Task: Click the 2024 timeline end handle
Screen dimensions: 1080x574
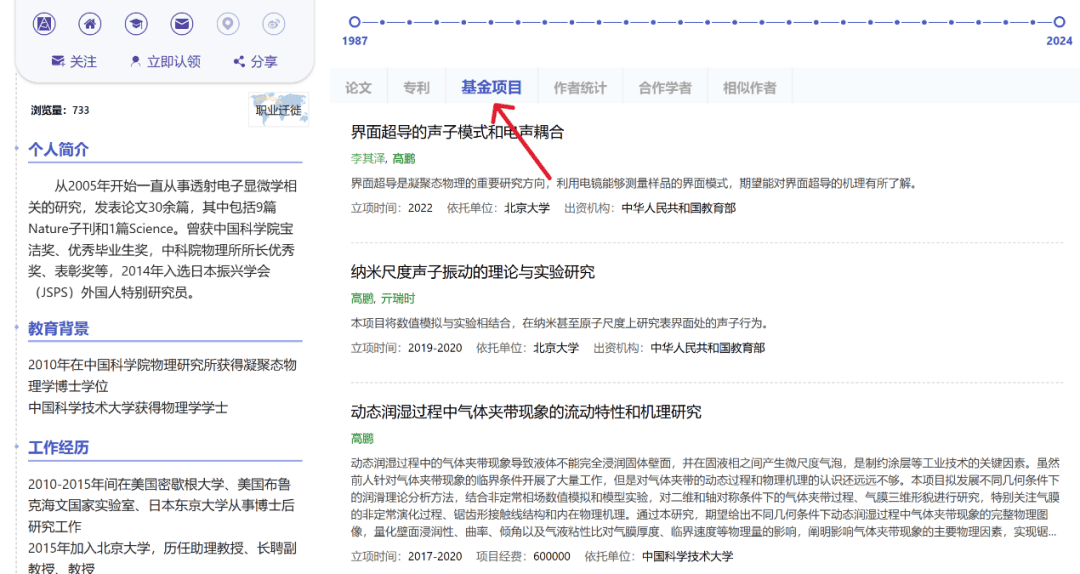Action: point(1059,21)
